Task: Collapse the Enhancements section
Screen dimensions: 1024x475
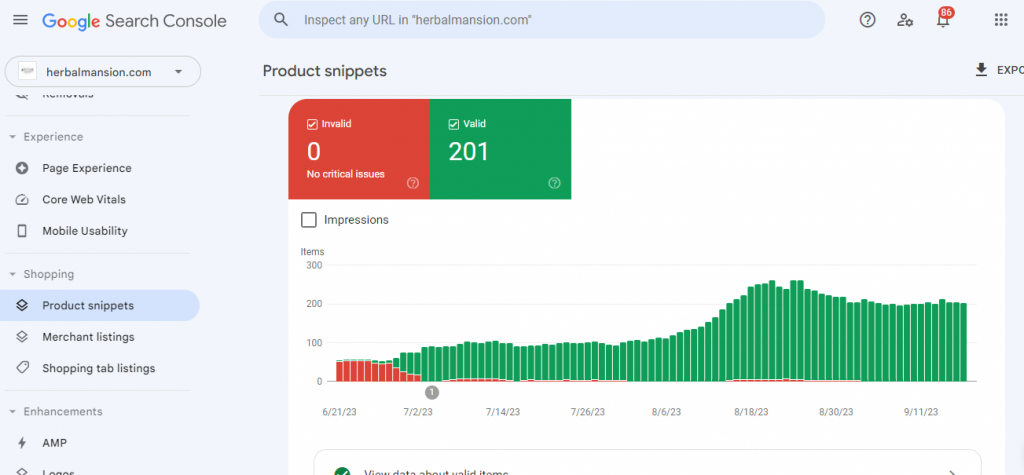Action: pyautogui.click(x=12, y=412)
